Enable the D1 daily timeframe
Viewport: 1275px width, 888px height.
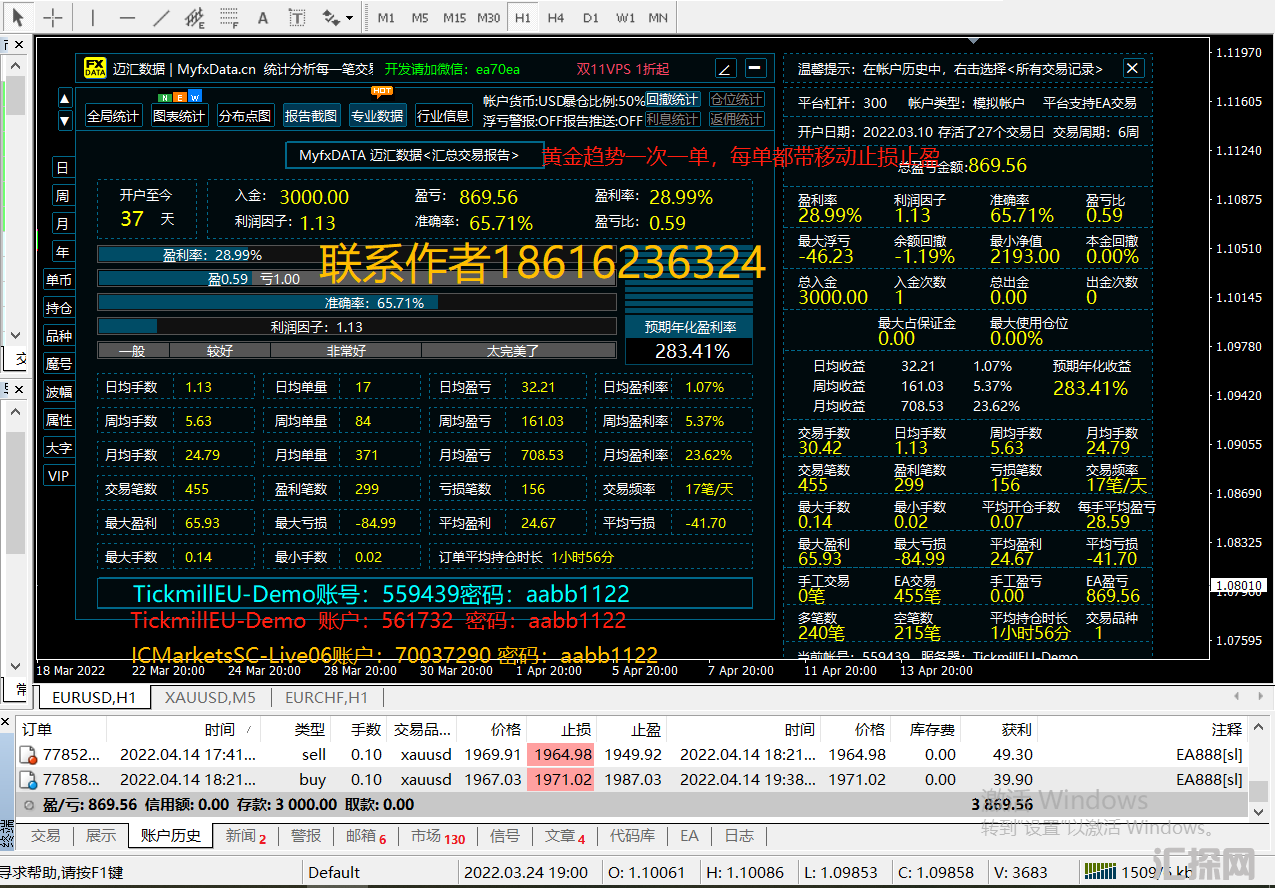[x=590, y=18]
